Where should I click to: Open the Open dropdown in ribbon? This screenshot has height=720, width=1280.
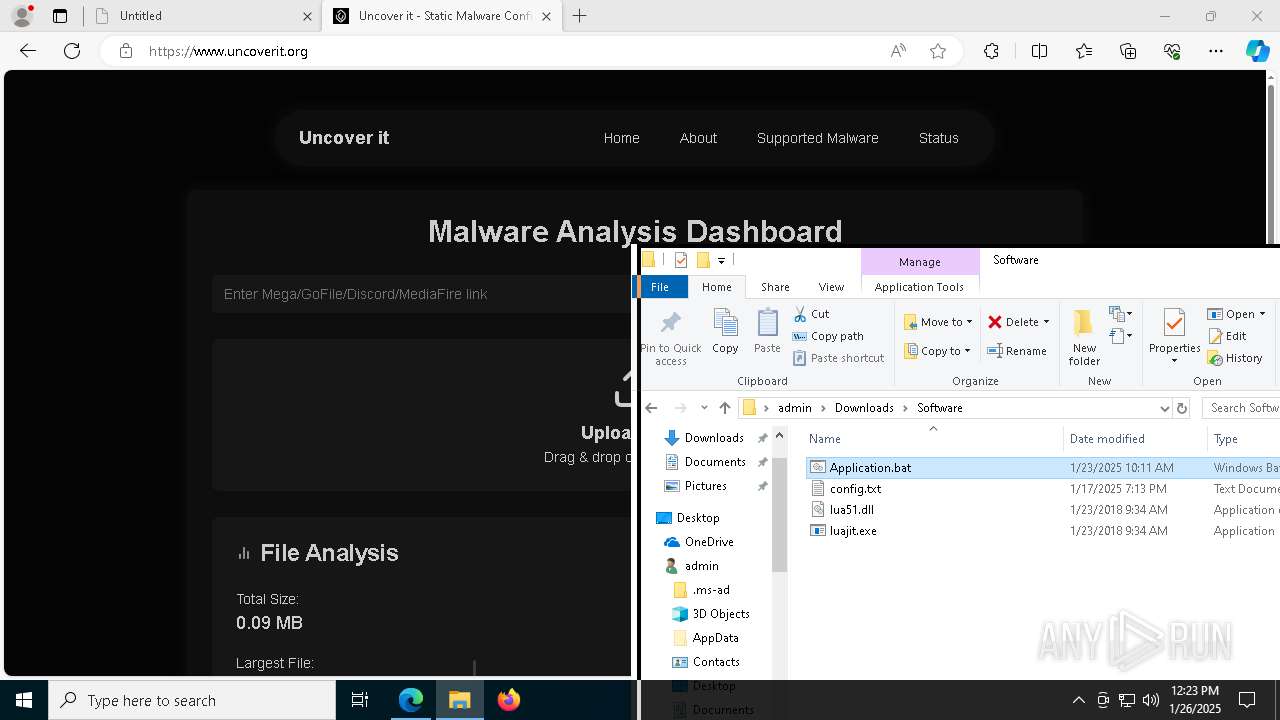point(1237,314)
